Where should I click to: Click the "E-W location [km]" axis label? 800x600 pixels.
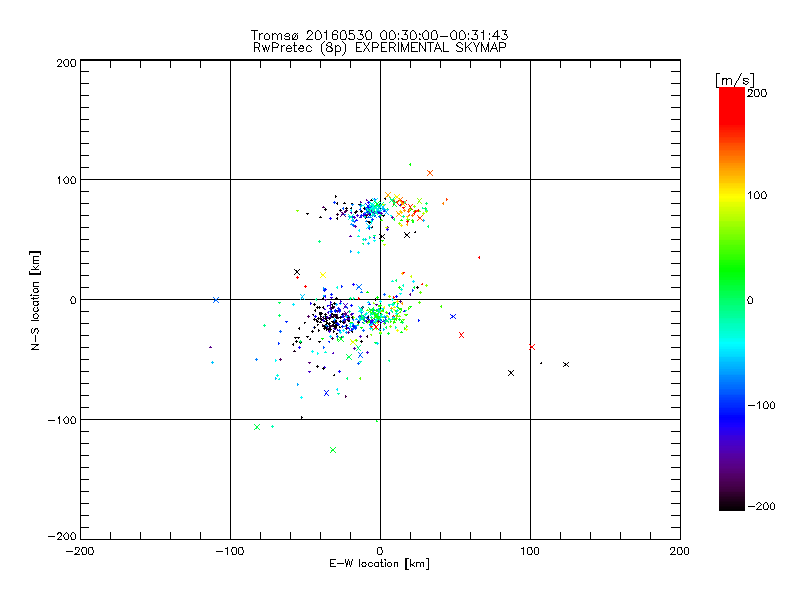pyautogui.click(x=379, y=564)
